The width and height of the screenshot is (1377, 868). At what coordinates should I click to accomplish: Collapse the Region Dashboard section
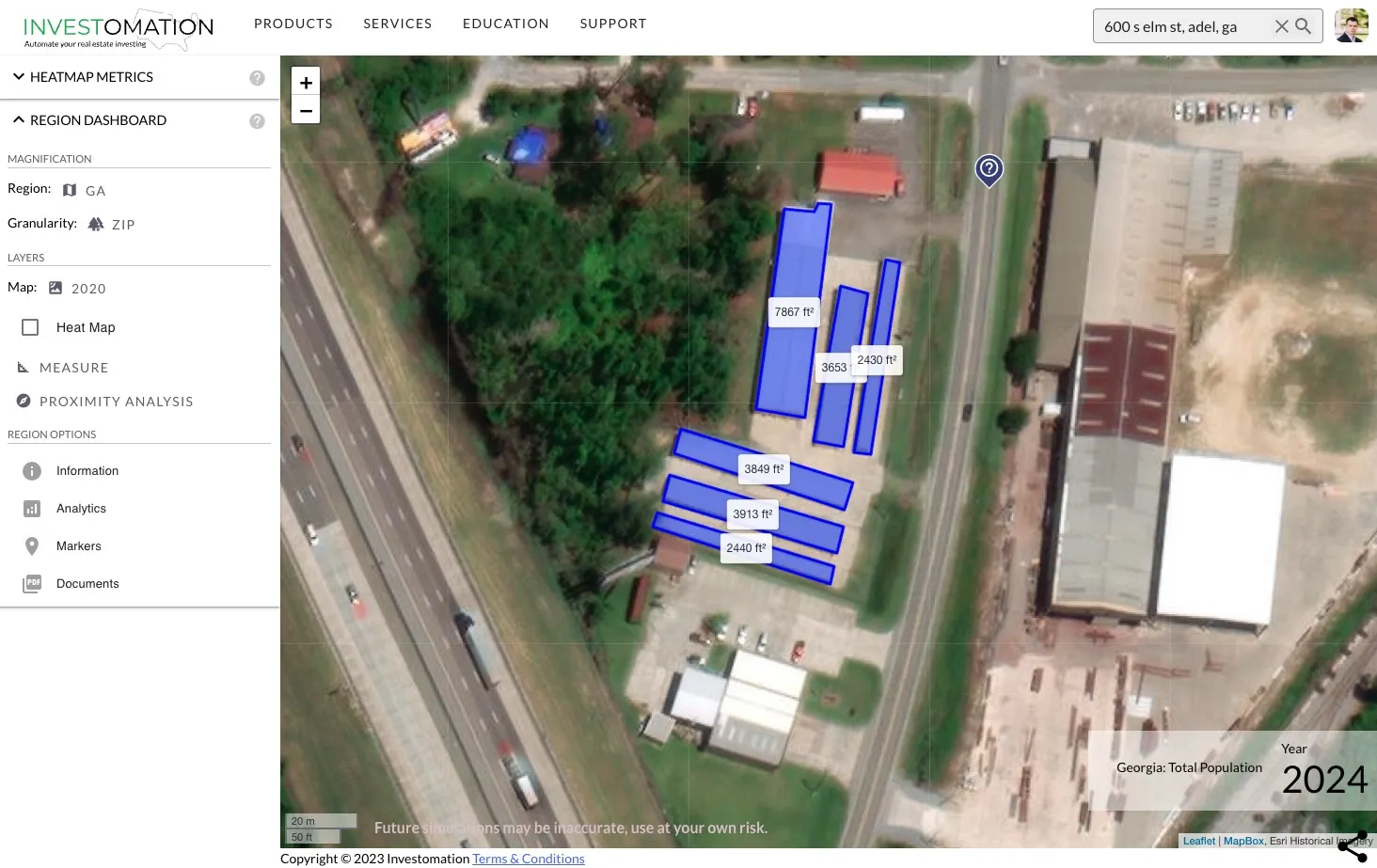point(19,119)
